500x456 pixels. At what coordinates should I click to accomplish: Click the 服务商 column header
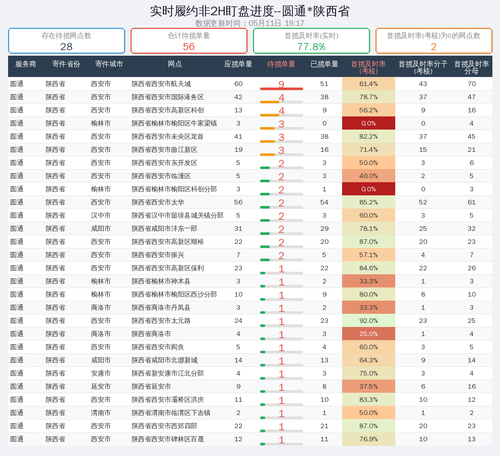click(26, 64)
